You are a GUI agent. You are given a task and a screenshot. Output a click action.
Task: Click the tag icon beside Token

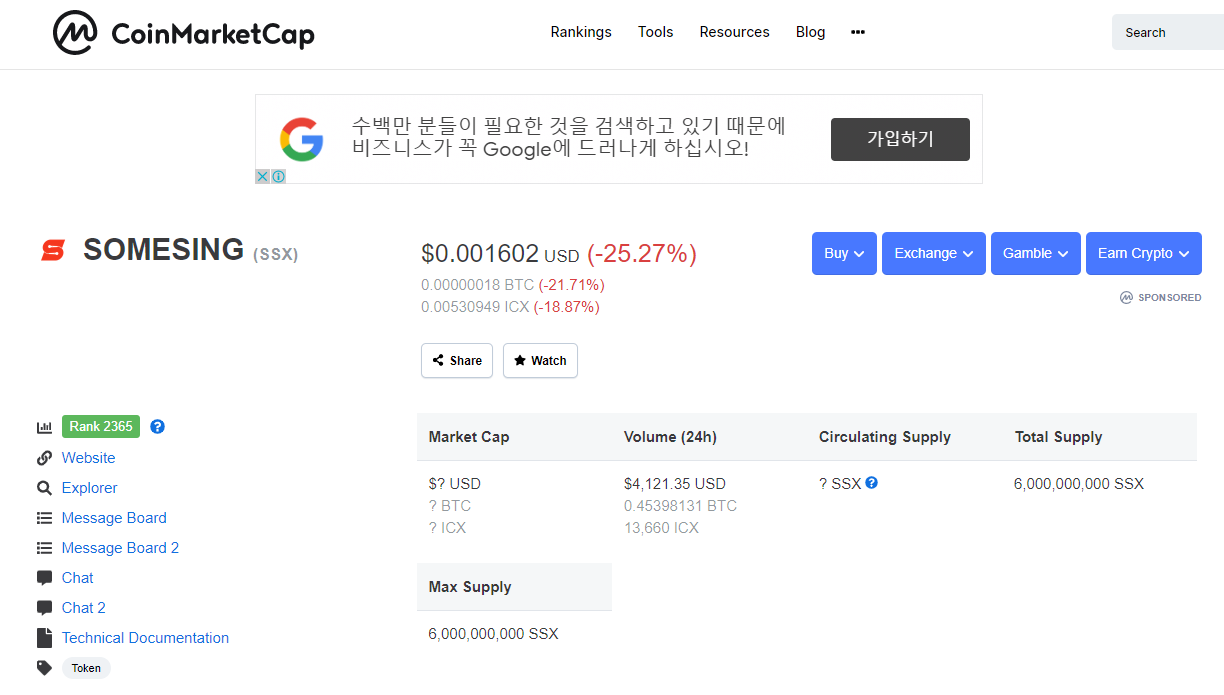44,668
